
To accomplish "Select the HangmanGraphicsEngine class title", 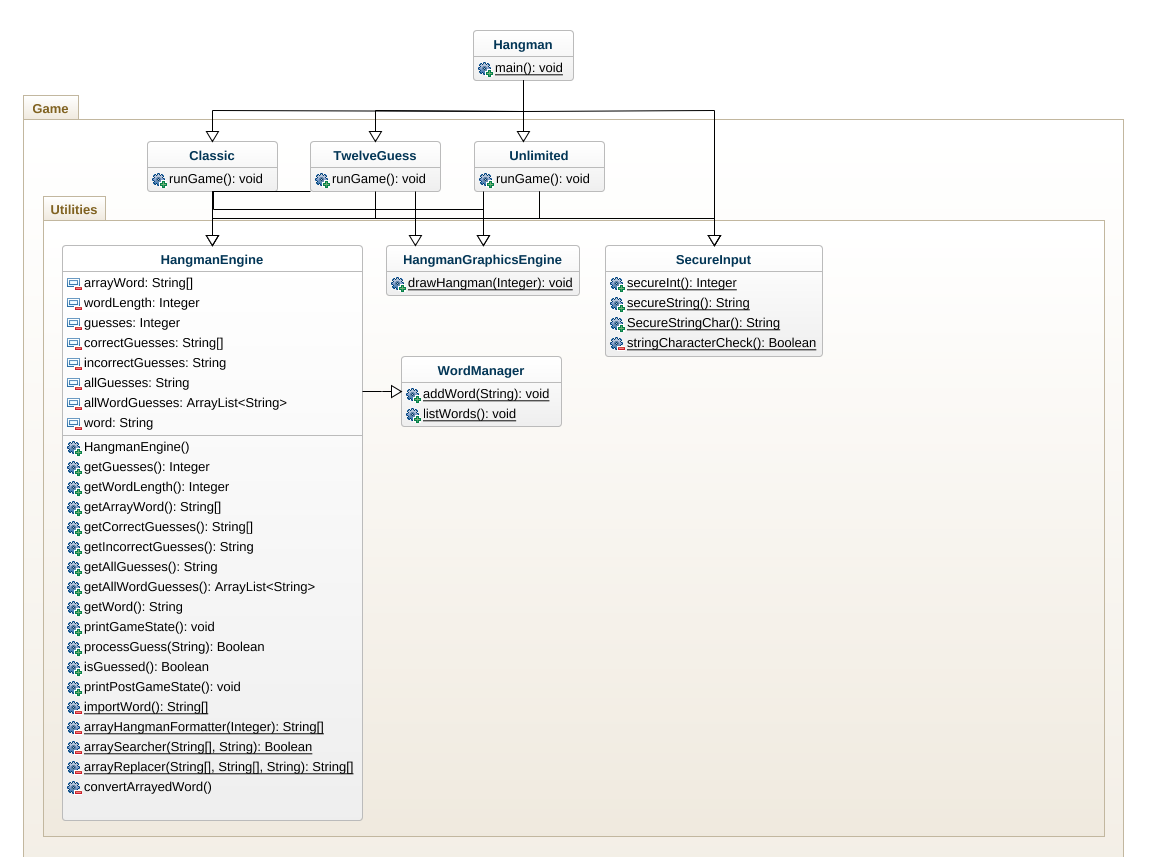I will pos(483,260).
